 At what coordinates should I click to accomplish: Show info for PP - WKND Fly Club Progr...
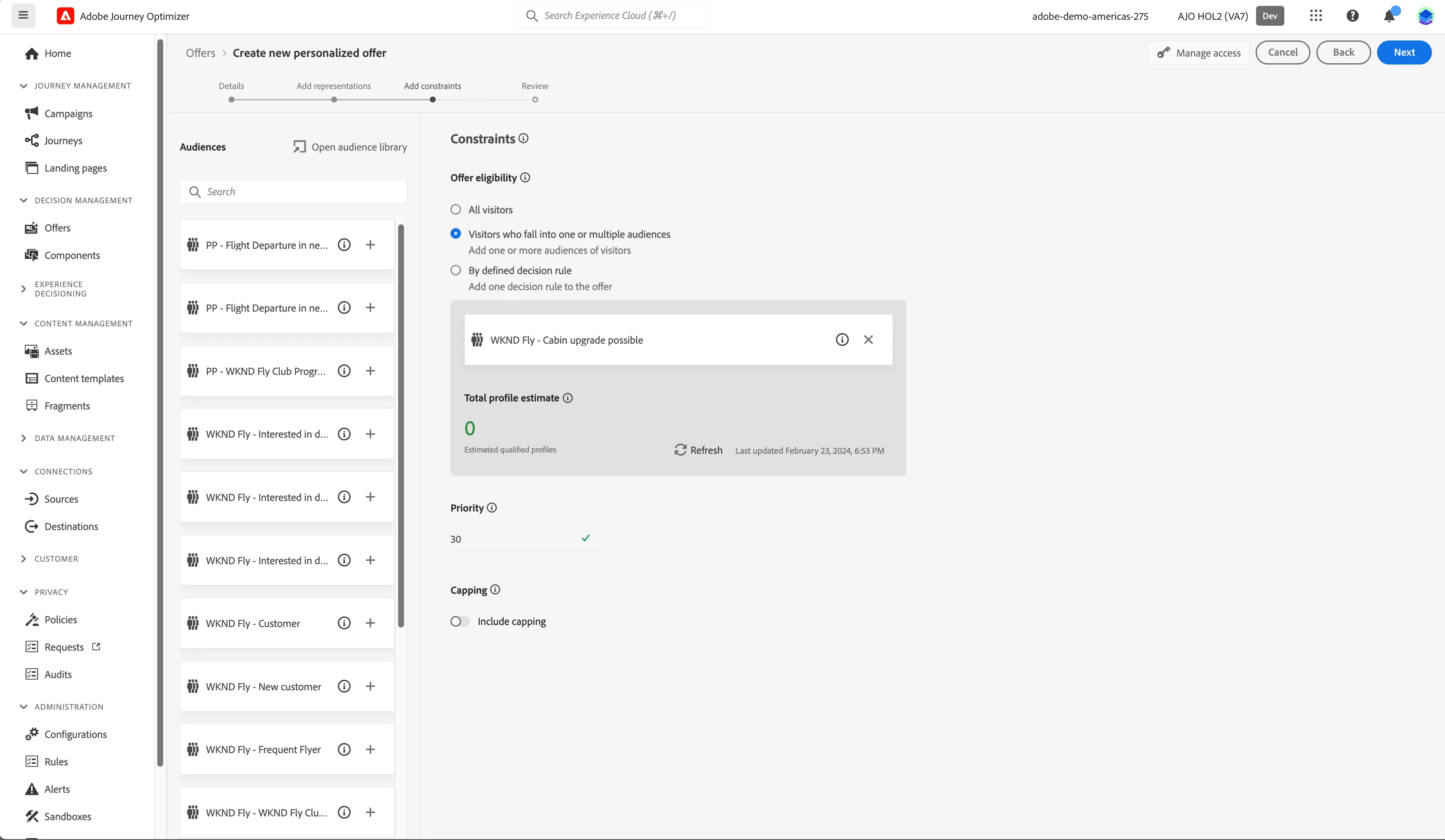pos(344,370)
